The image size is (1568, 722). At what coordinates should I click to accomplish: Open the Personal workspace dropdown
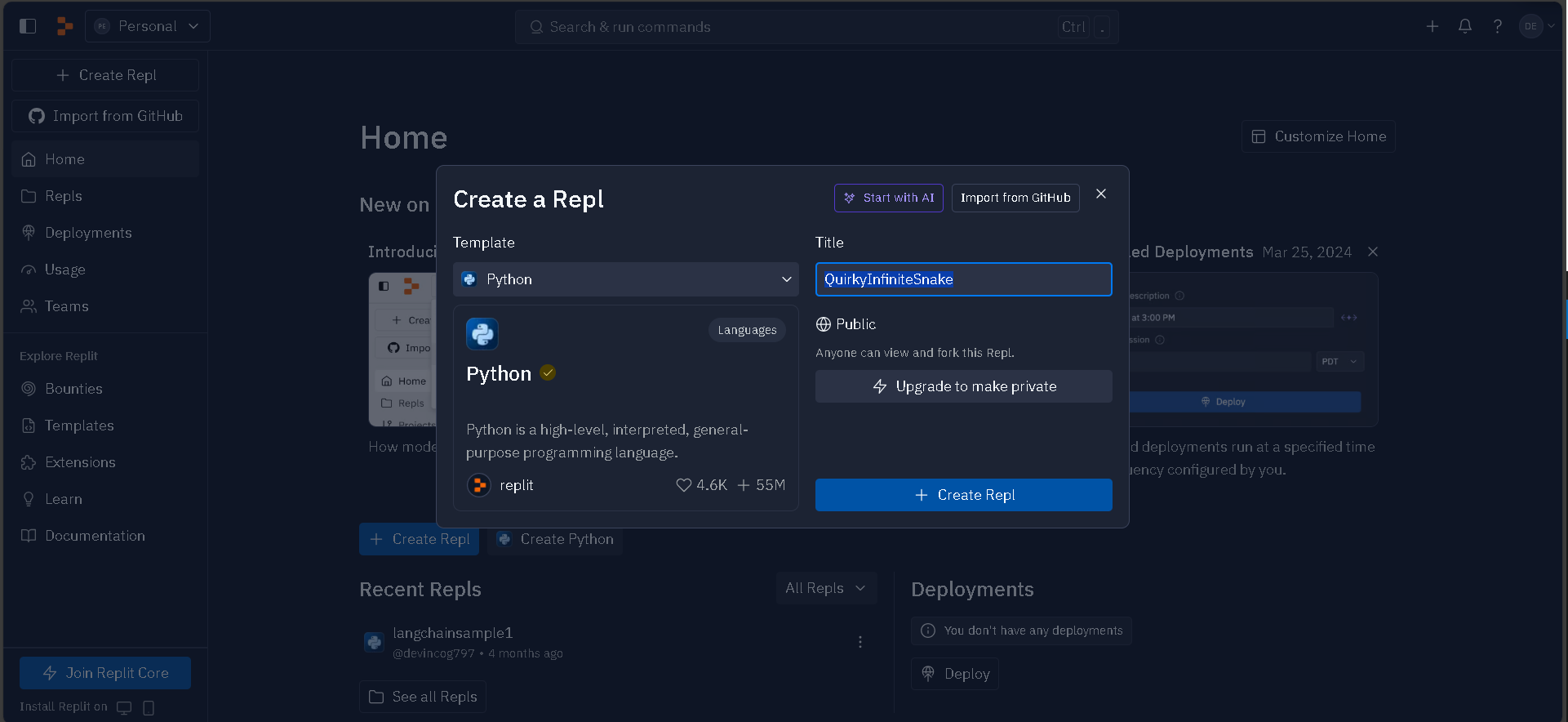[148, 26]
